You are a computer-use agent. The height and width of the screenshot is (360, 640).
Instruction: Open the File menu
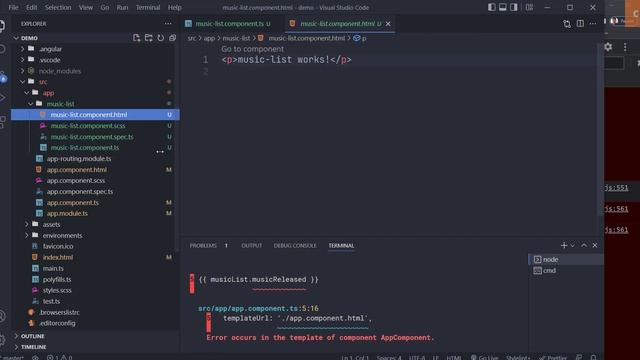click(x=13, y=7)
